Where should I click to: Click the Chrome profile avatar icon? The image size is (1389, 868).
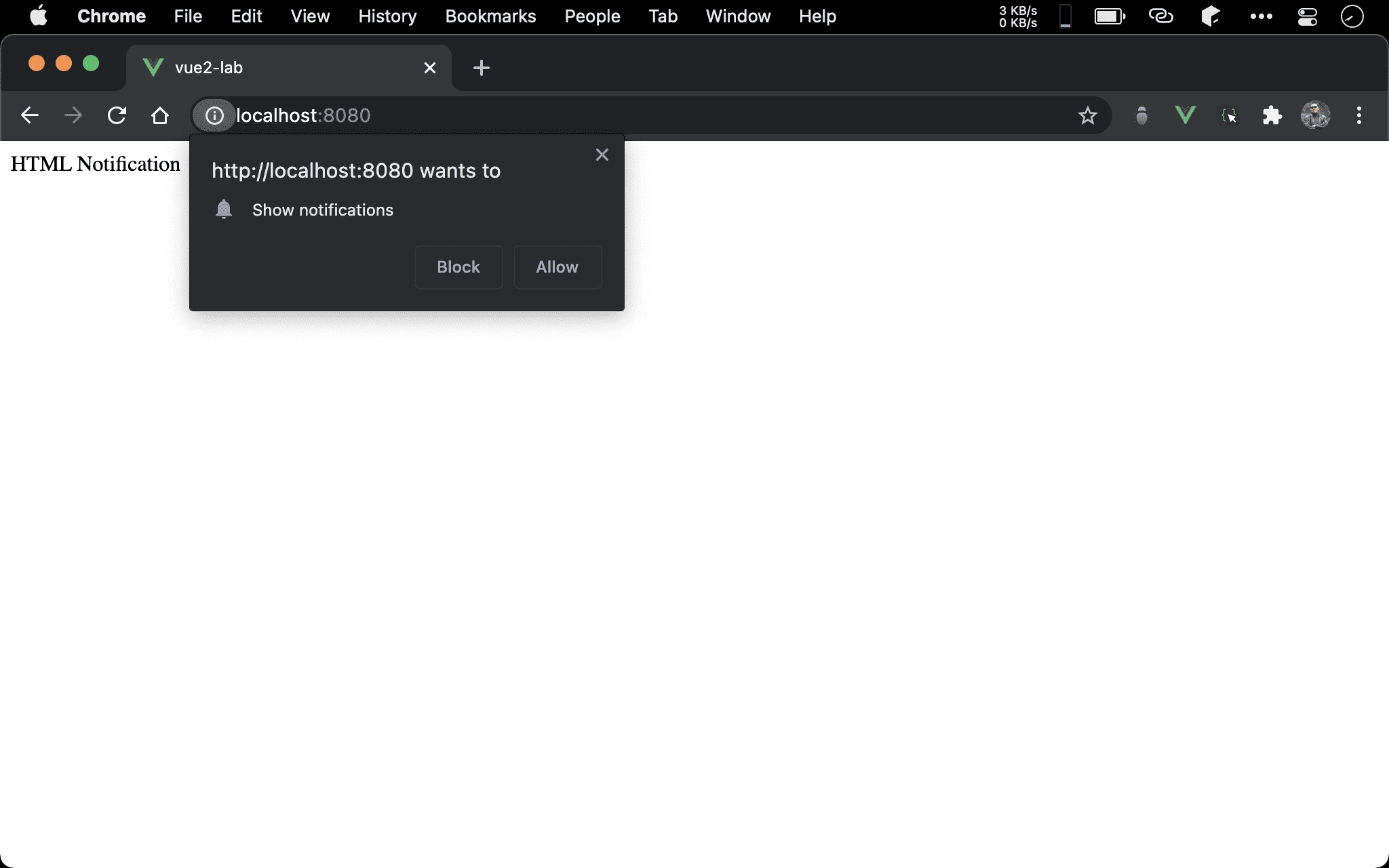click(1317, 115)
